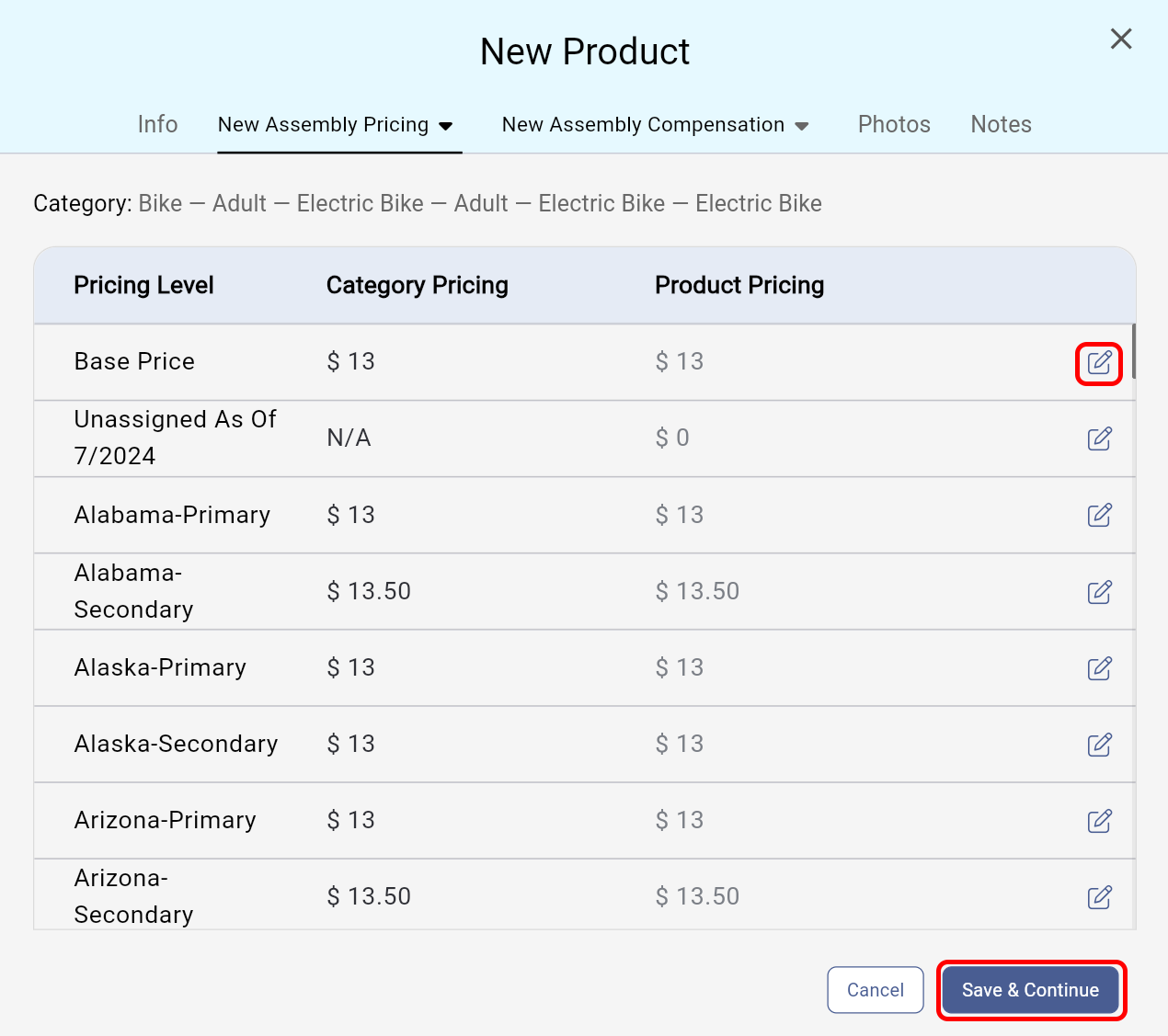
Task: Switch to the Info tab
Action: (x=157, y=124)
